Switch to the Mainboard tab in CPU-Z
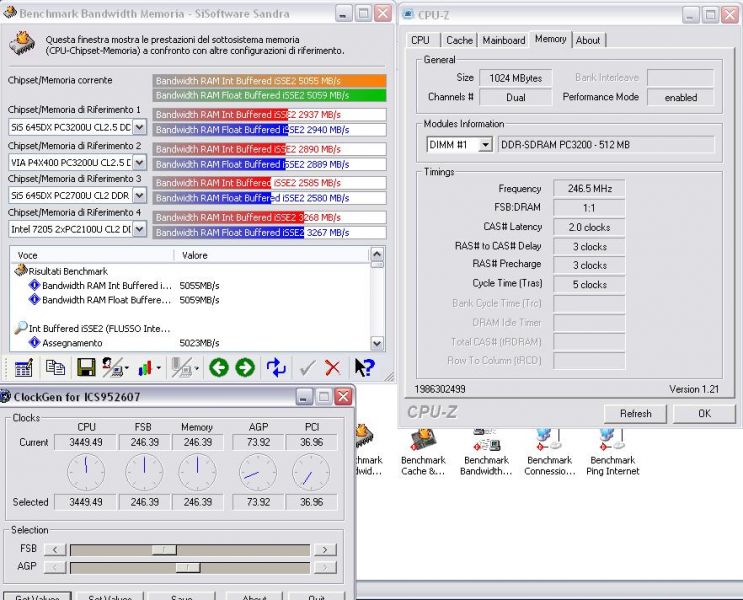743x600 pixels. (x=504, y=40)
